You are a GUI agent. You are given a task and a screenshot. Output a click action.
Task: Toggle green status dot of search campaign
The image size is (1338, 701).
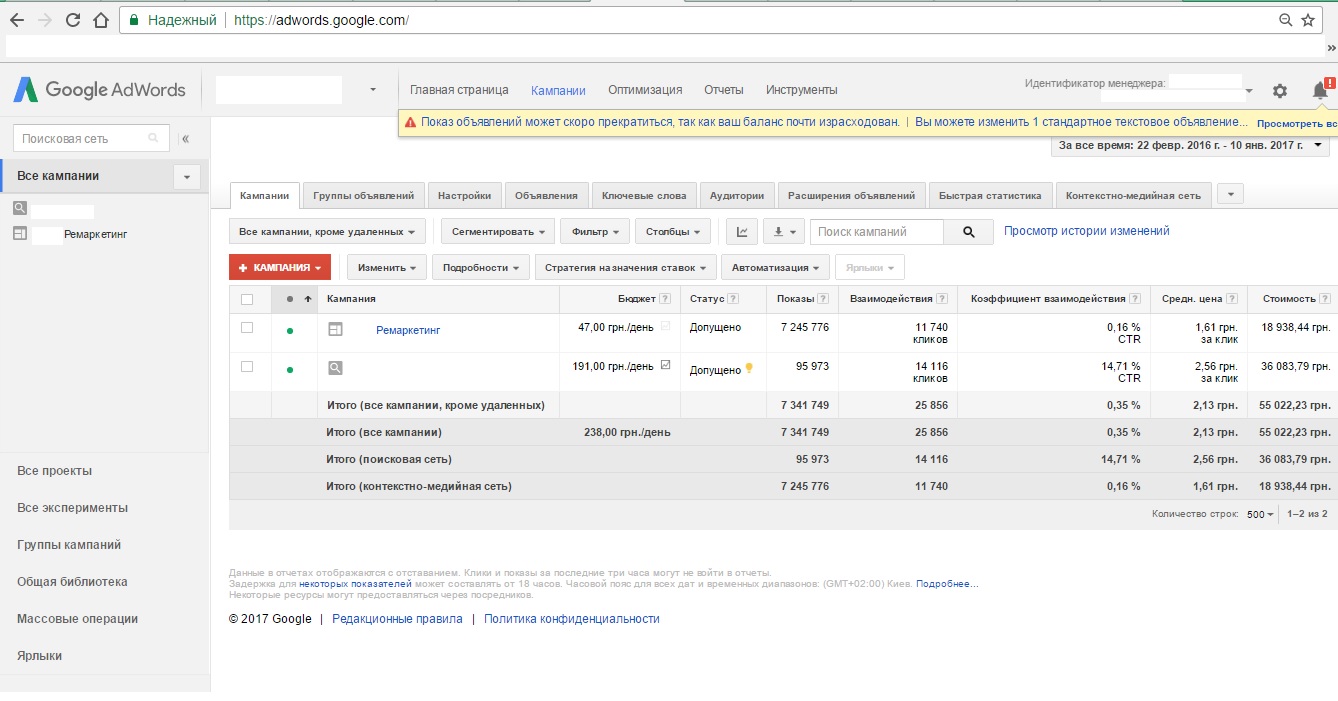pyautogui.click(x=290, y=370)
